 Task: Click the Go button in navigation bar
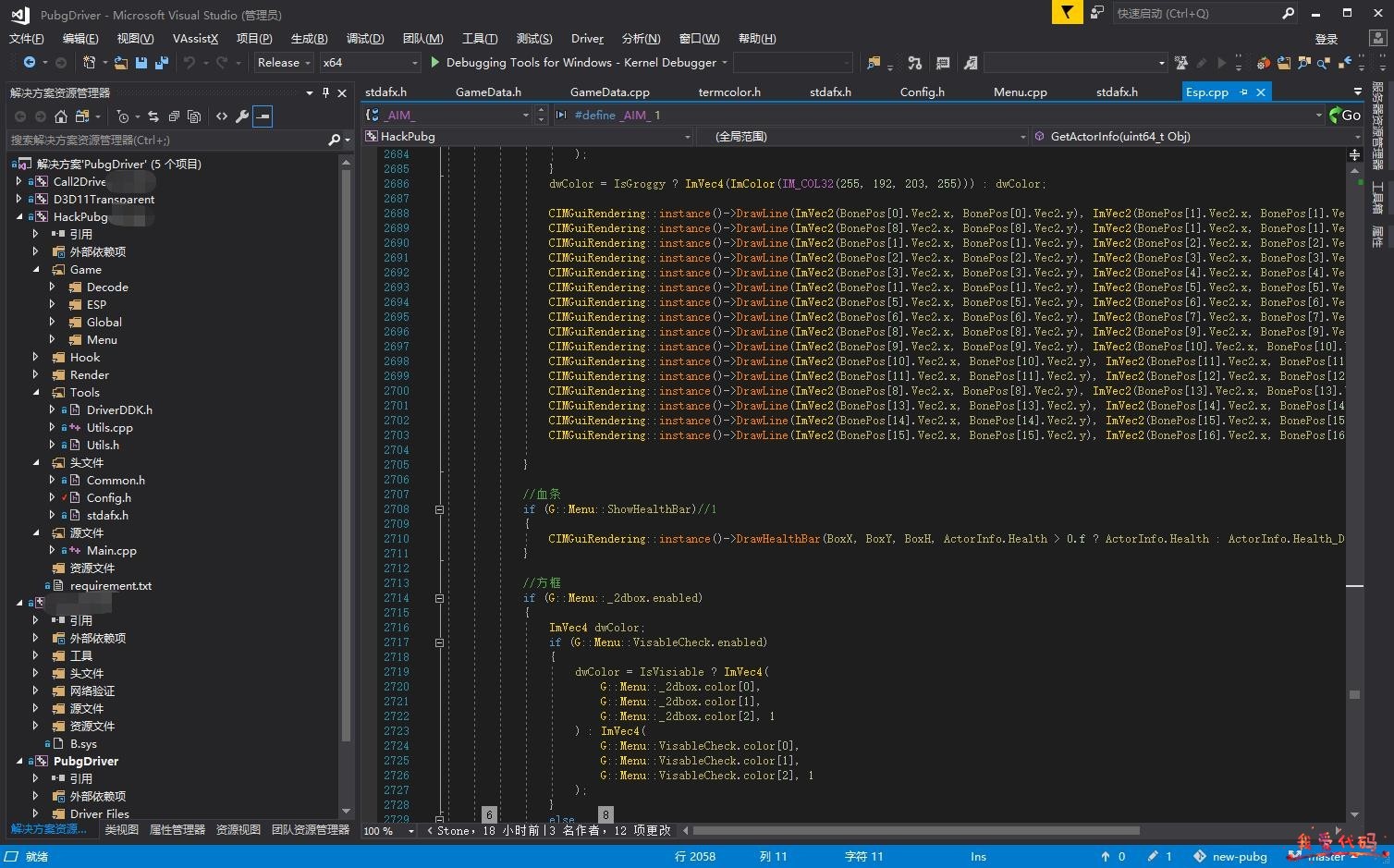click(1345, 115)
